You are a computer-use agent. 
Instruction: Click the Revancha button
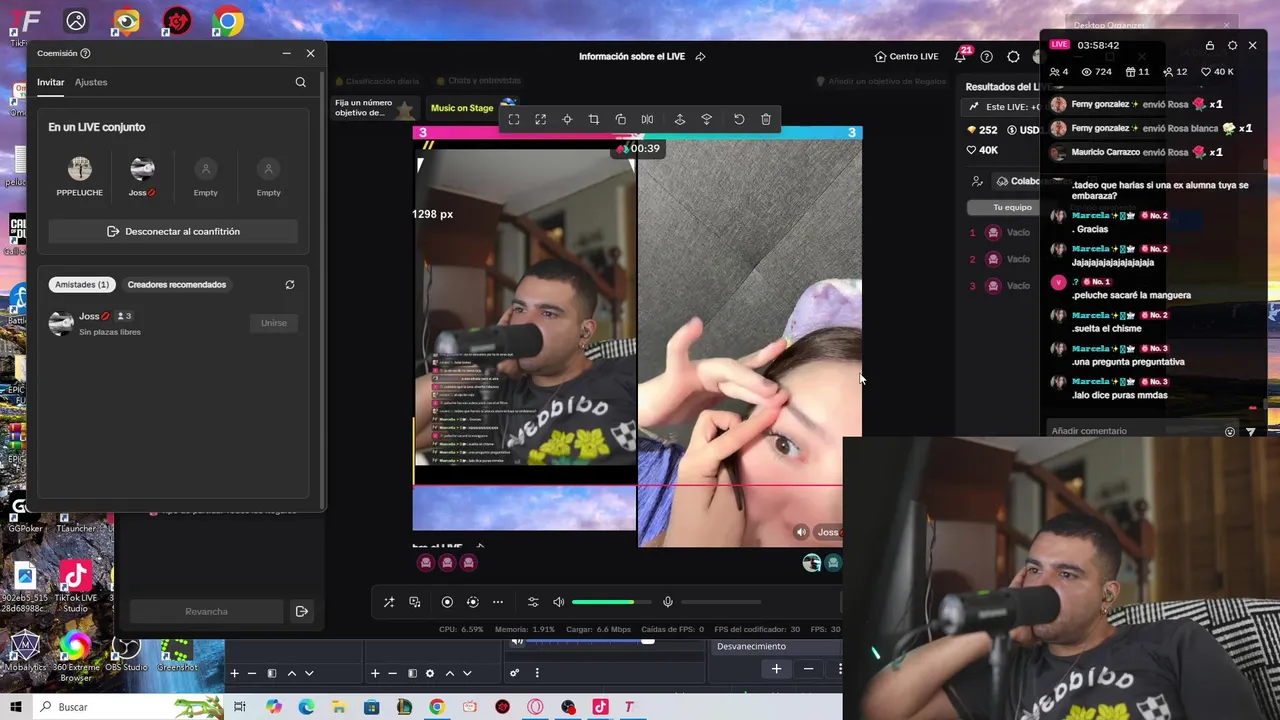pos(206,611)
